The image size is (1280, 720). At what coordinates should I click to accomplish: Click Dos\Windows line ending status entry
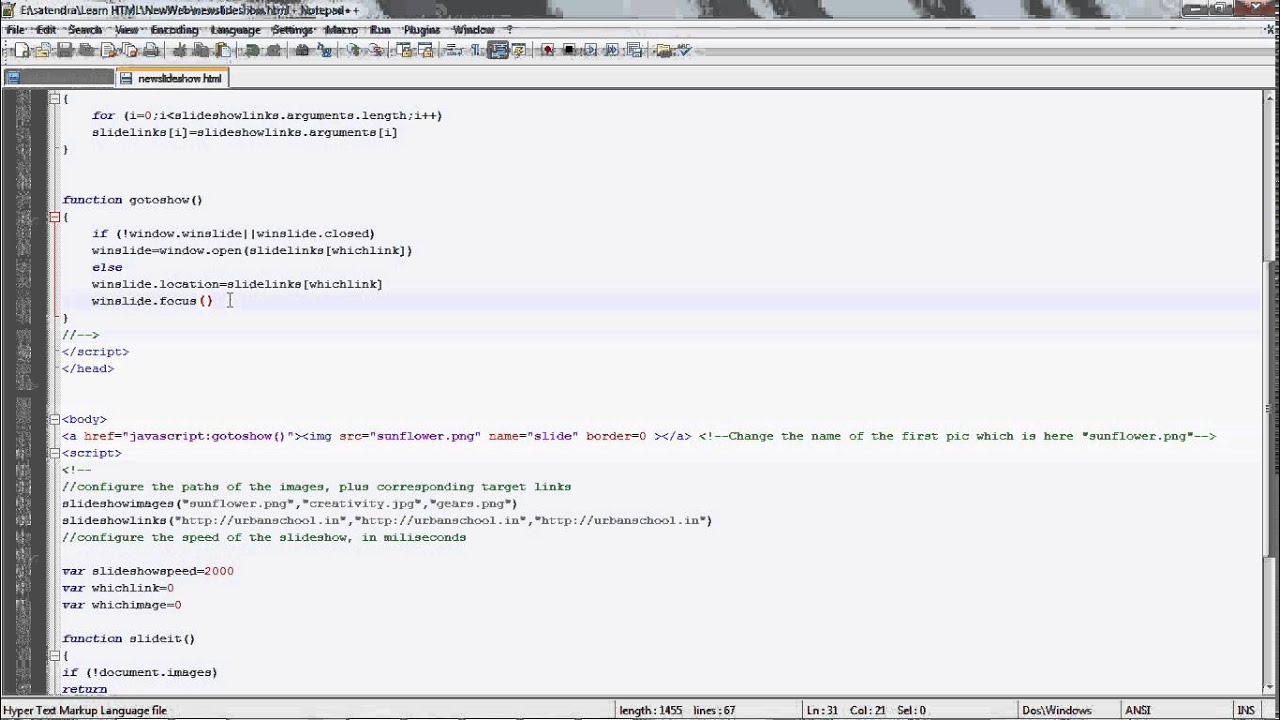point(1056,711)
